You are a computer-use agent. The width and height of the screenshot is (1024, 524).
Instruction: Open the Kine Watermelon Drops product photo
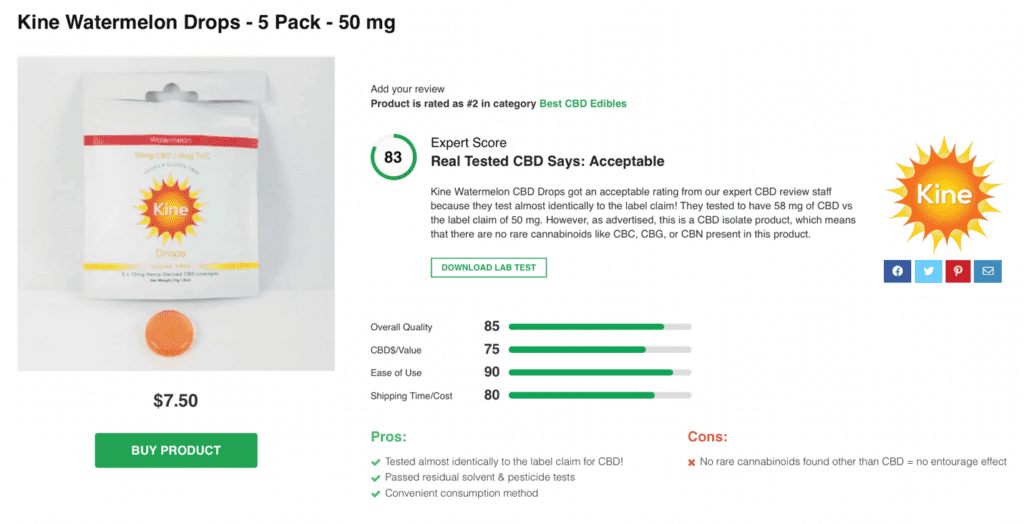176,214
